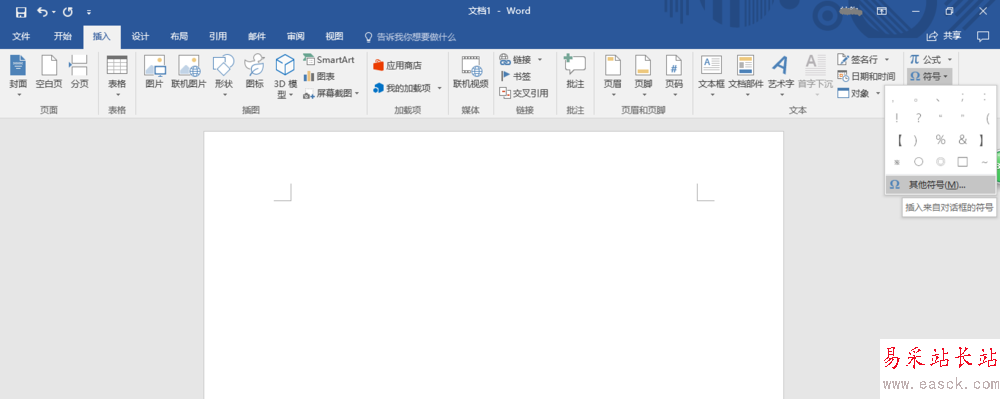
Task: Insert a picture from file (图片)
Action: point(154,72)
